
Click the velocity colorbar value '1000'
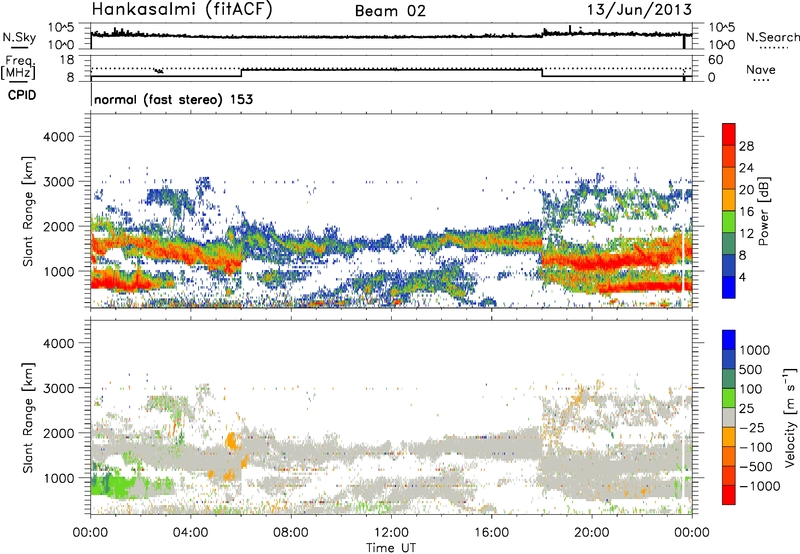(x=755, y=350)
